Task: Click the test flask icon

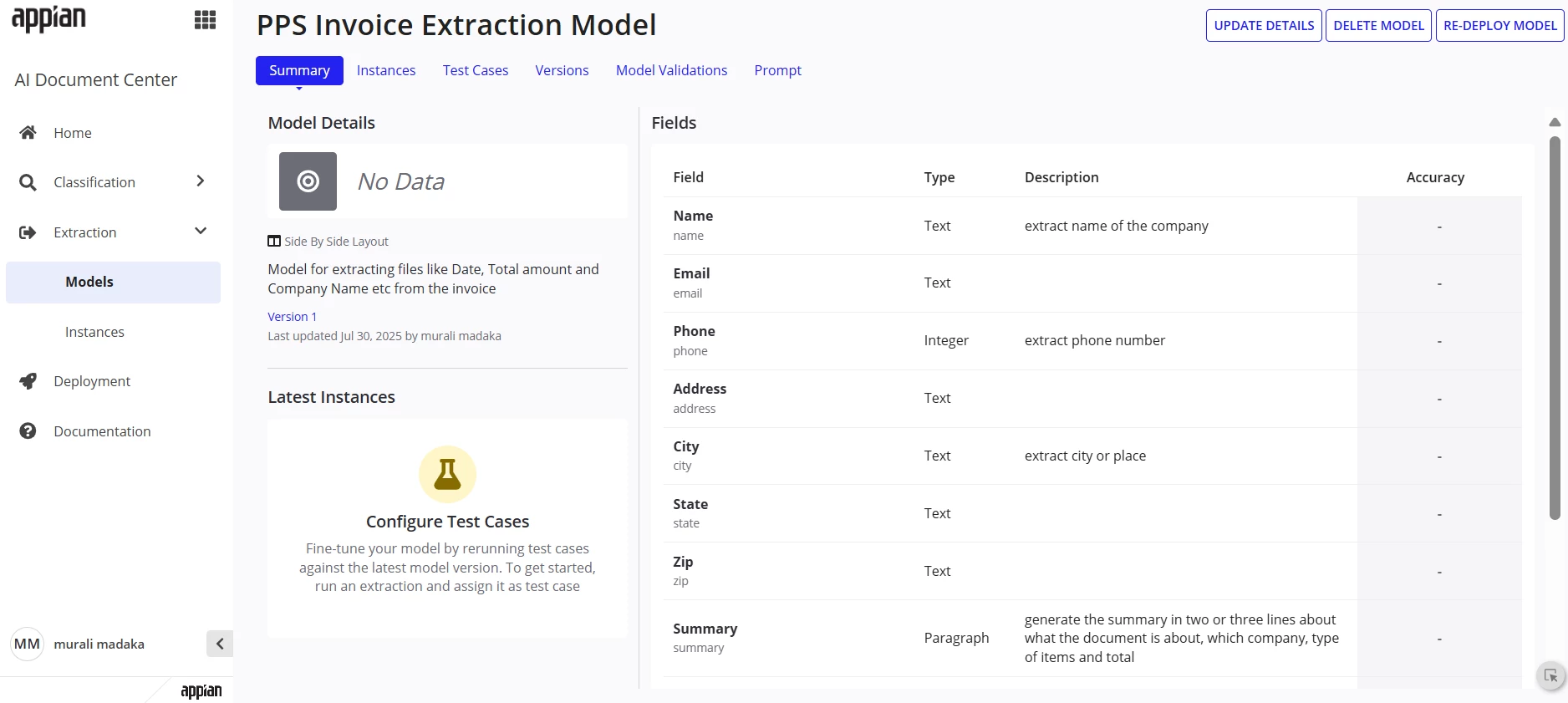Action: click(447, 474)
